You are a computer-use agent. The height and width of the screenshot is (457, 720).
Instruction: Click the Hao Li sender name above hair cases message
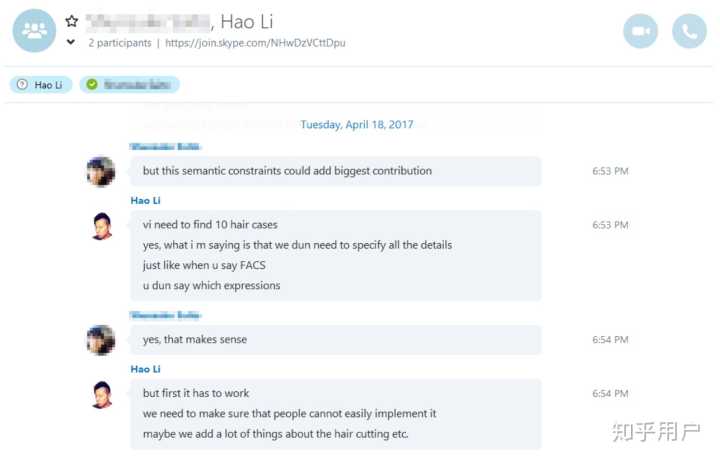145,200
